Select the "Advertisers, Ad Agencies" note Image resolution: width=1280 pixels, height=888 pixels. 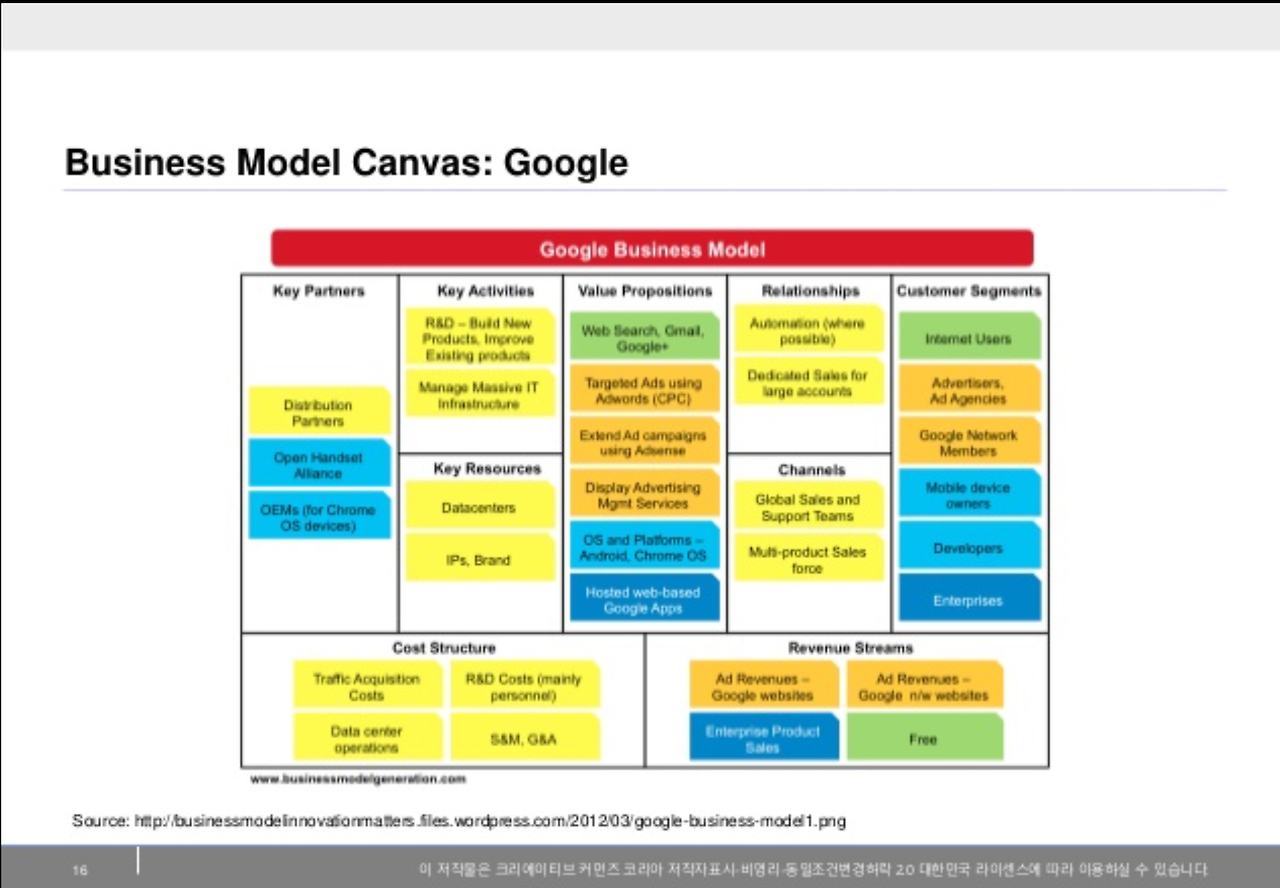(969, 390)
